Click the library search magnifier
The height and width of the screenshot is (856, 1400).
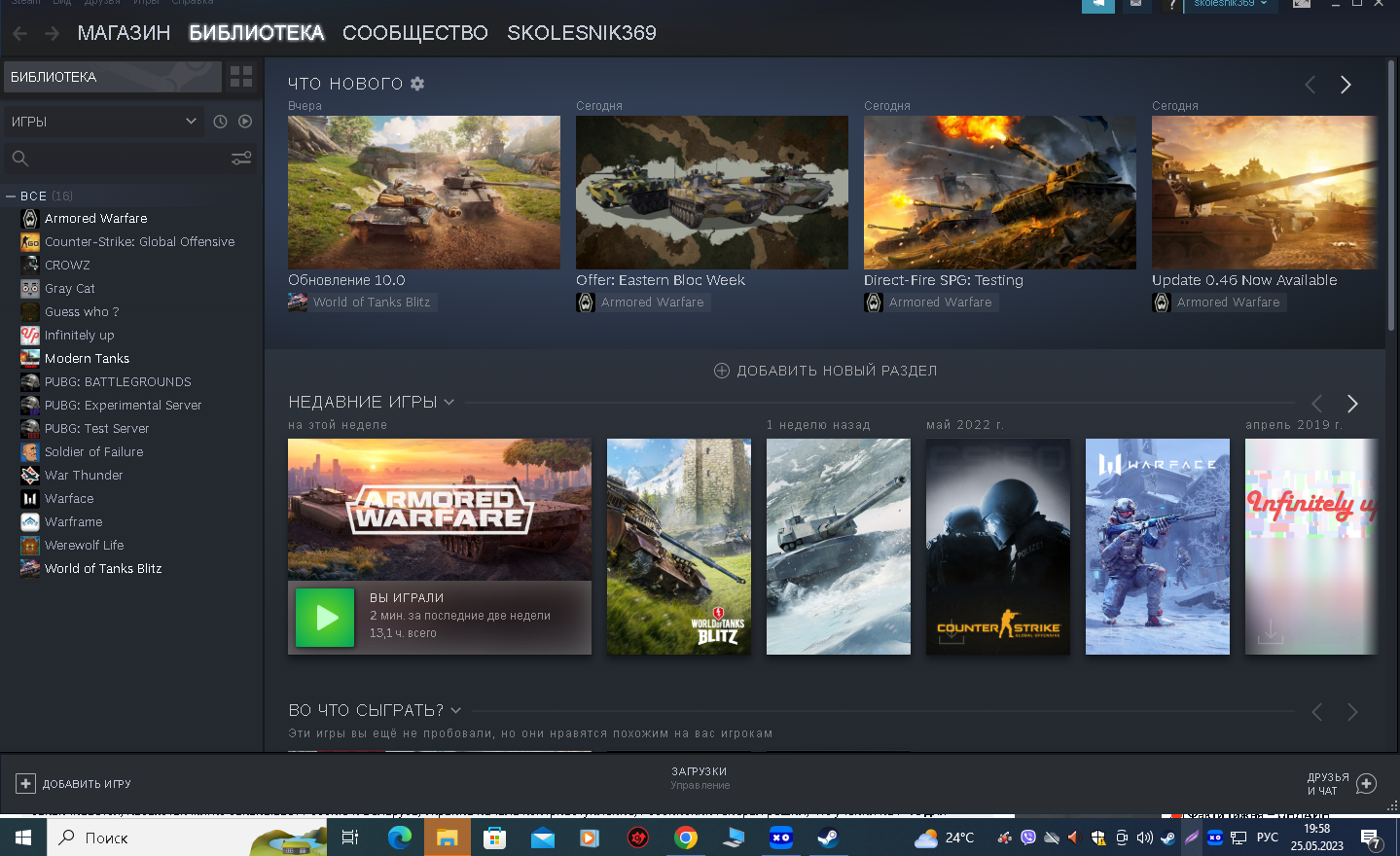(x=20, y=158)
